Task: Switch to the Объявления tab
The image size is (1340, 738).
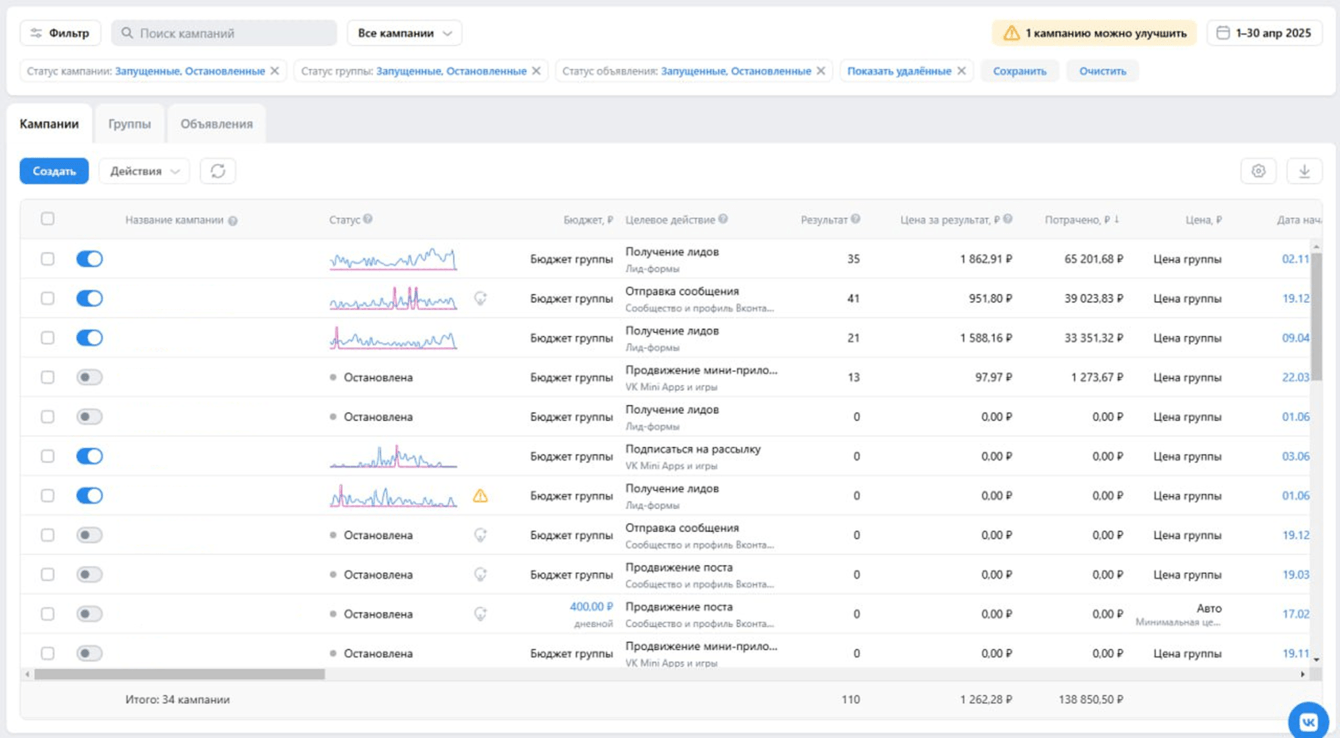Action: (x=216, y=124)
